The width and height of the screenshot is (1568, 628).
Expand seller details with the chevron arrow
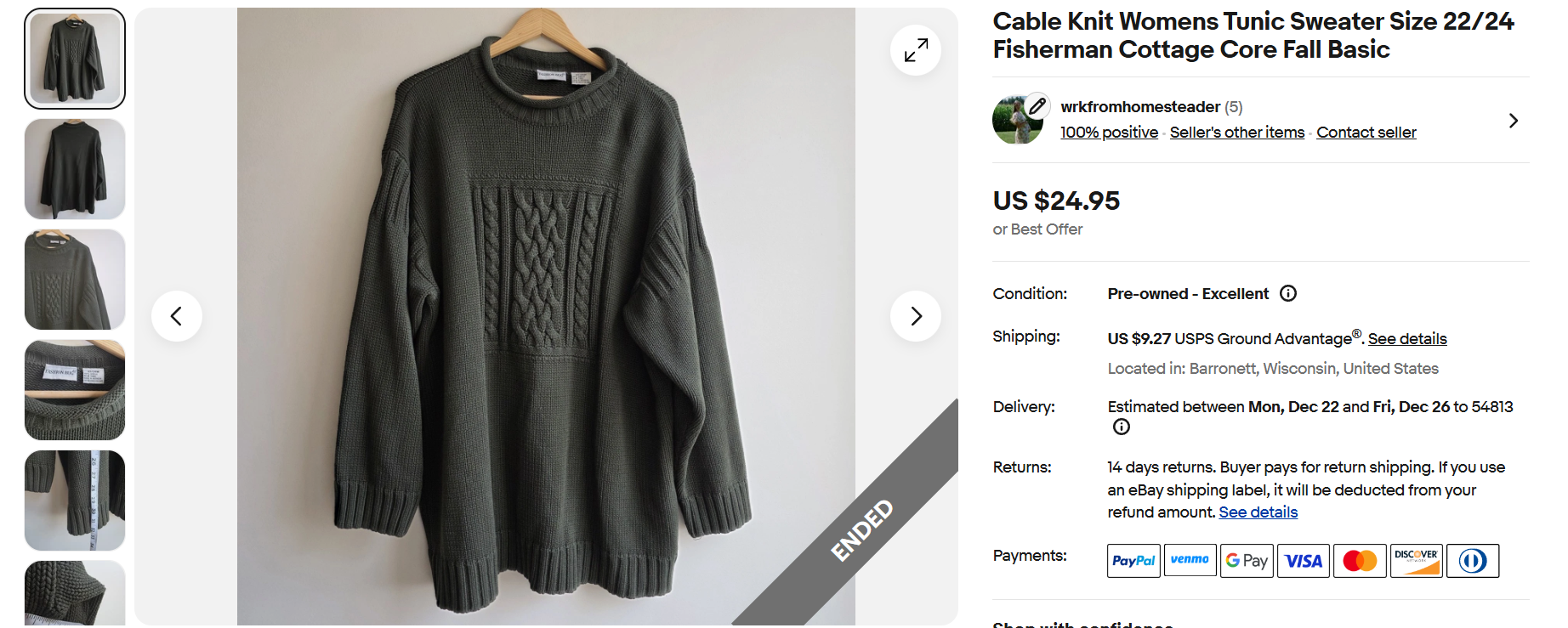point(1513,121)
